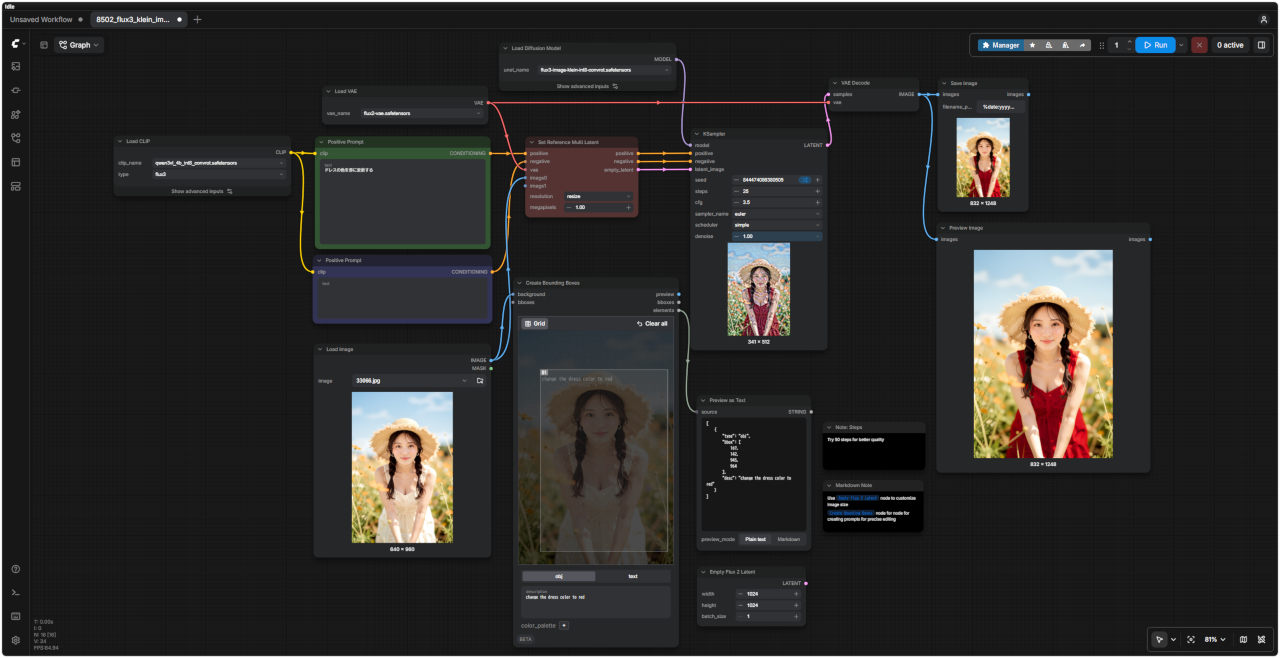
Task: Open the node library sidebar icon
Action: pyautogui.click(x=16, y=90)
